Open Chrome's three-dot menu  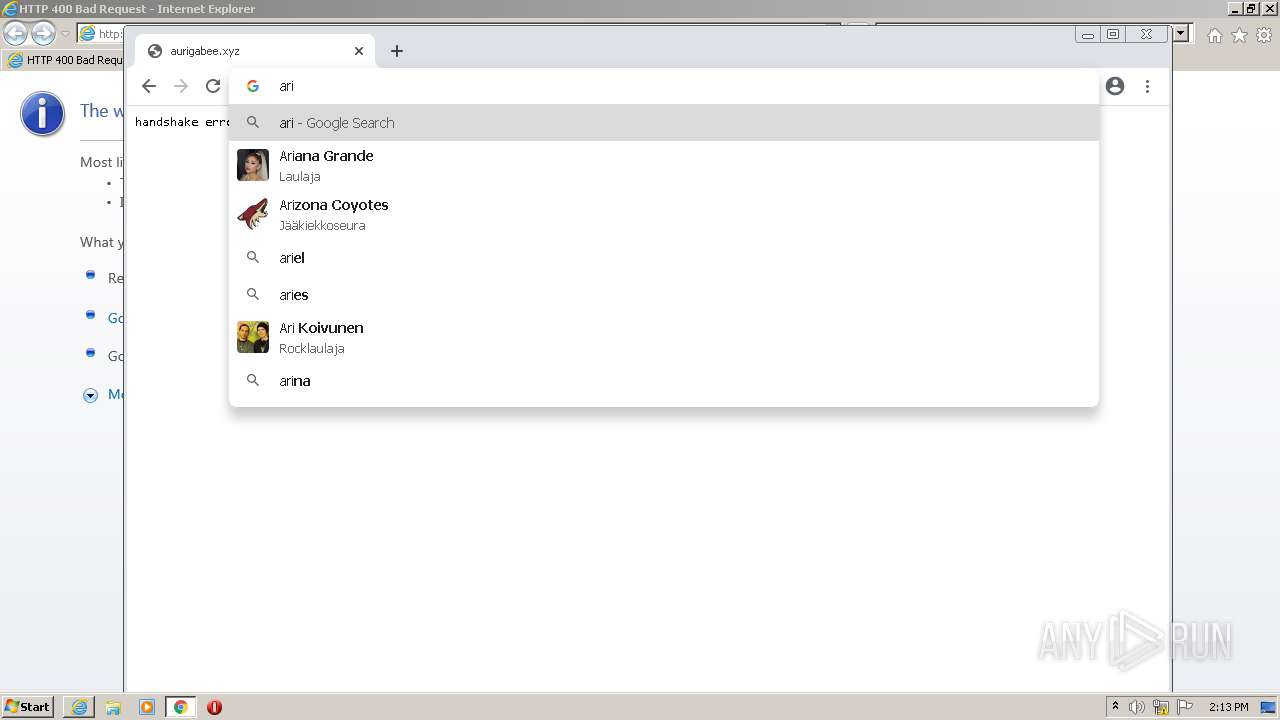click(x=1147, y=86)
